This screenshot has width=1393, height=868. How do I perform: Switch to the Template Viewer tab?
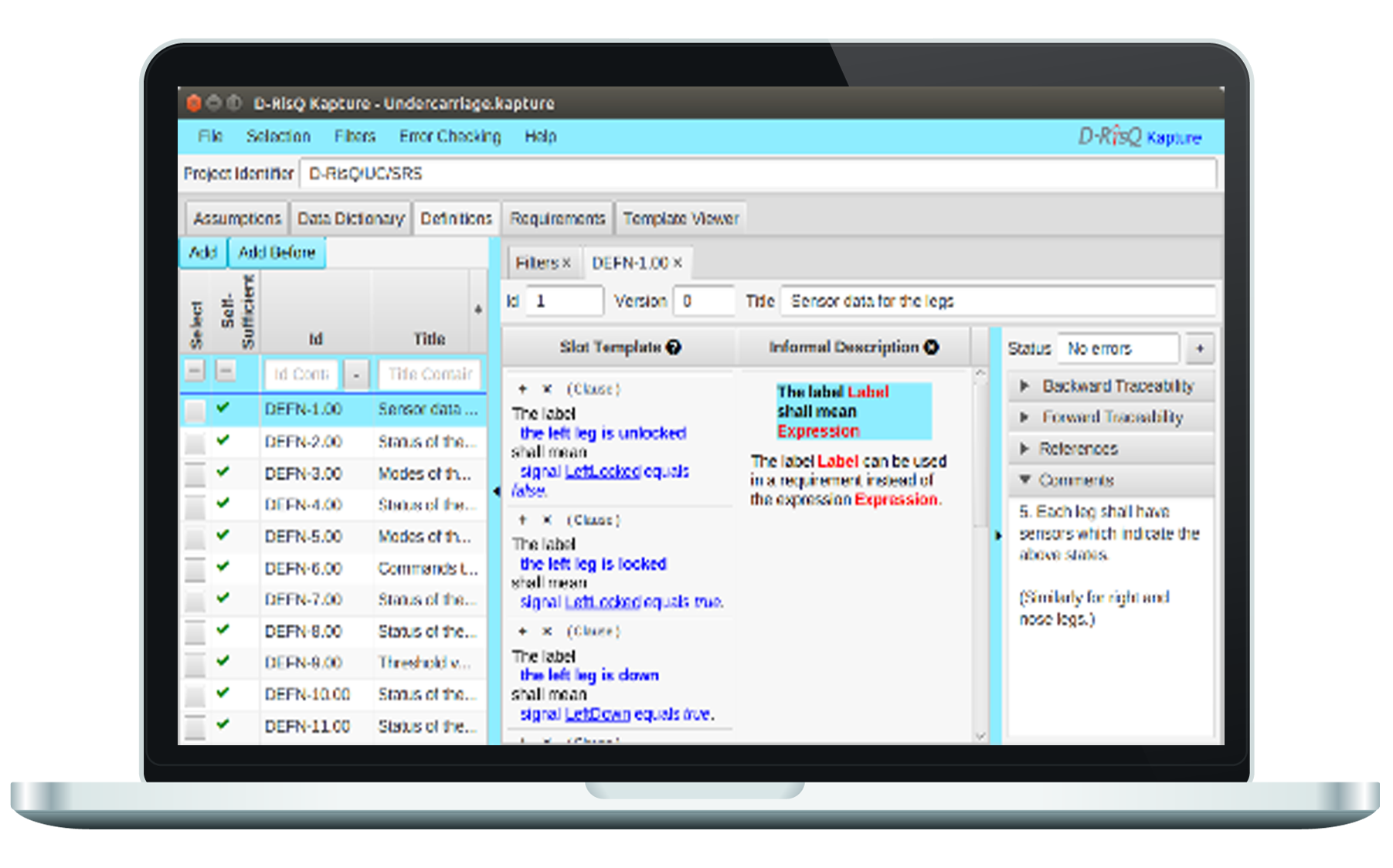coord(681,219)
